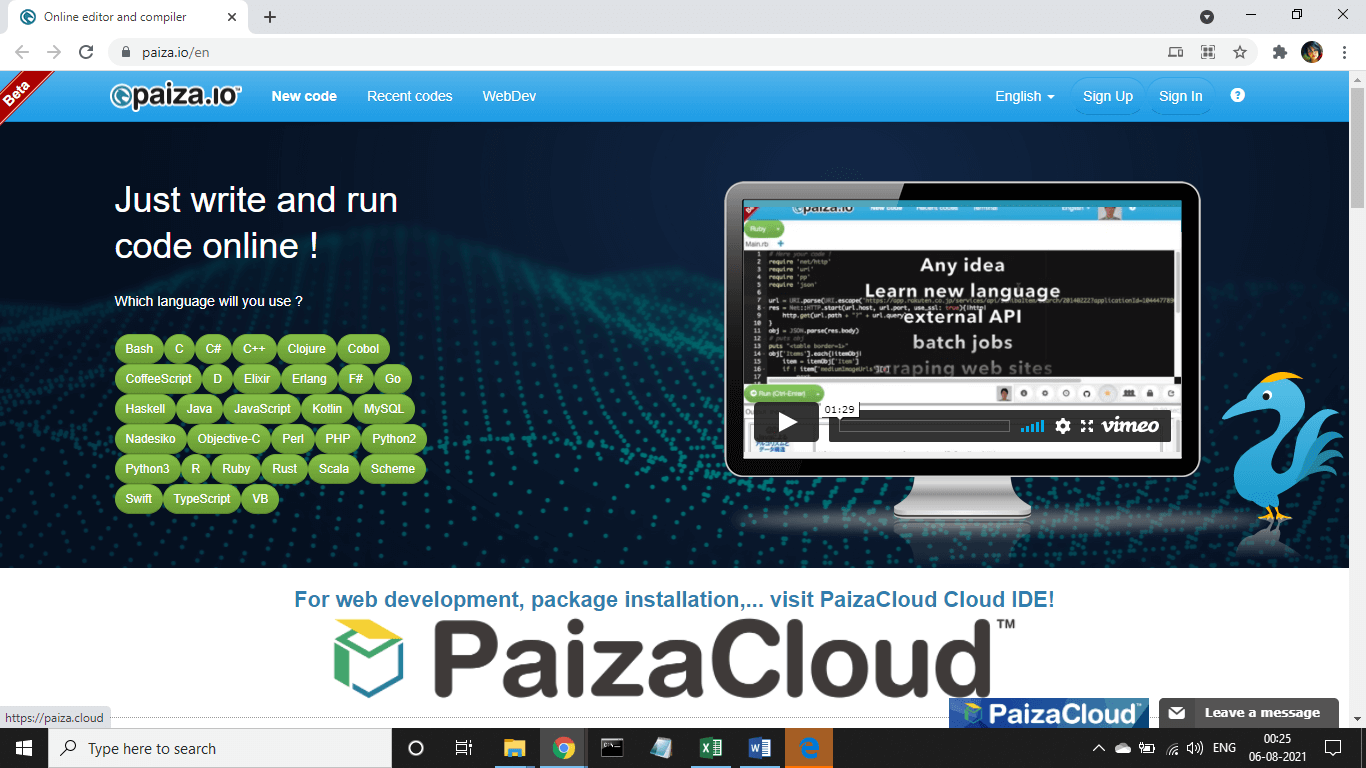
Task: Open video settings gear icon
Action: [x=1062, y=426]
